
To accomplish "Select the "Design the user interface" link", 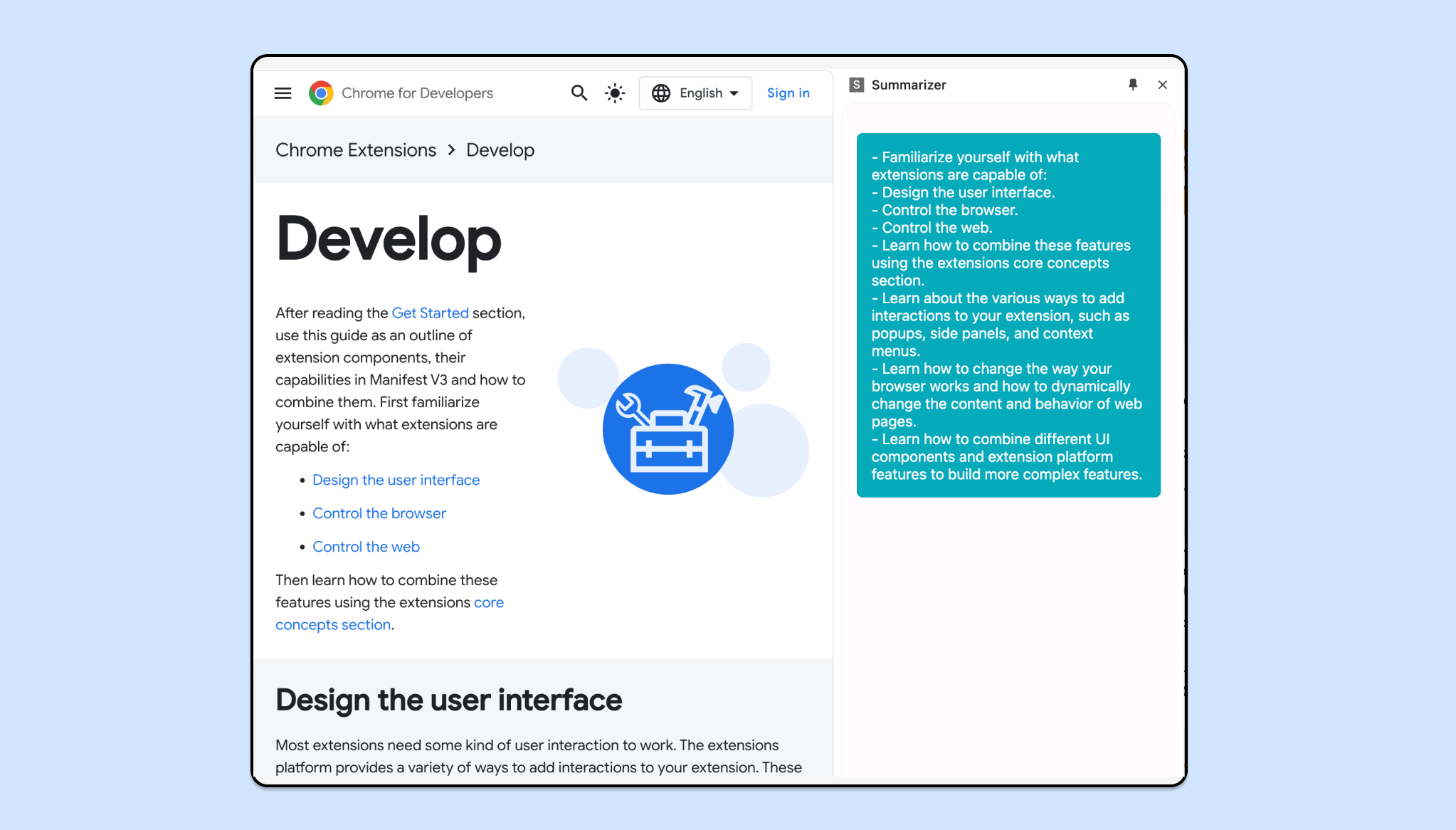I will [x=396, y=480].
